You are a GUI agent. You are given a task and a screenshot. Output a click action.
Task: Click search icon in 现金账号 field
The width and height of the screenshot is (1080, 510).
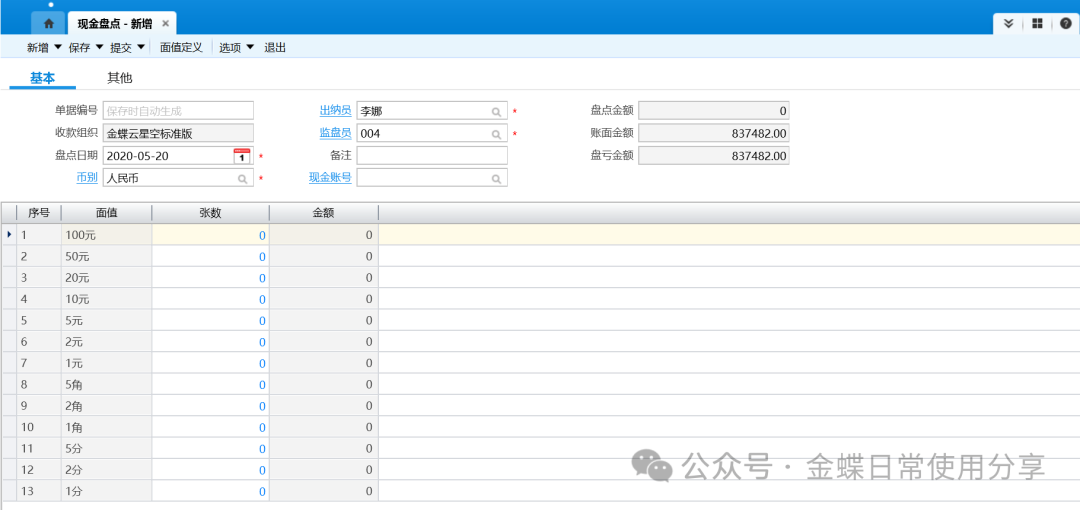click(496, 179)
